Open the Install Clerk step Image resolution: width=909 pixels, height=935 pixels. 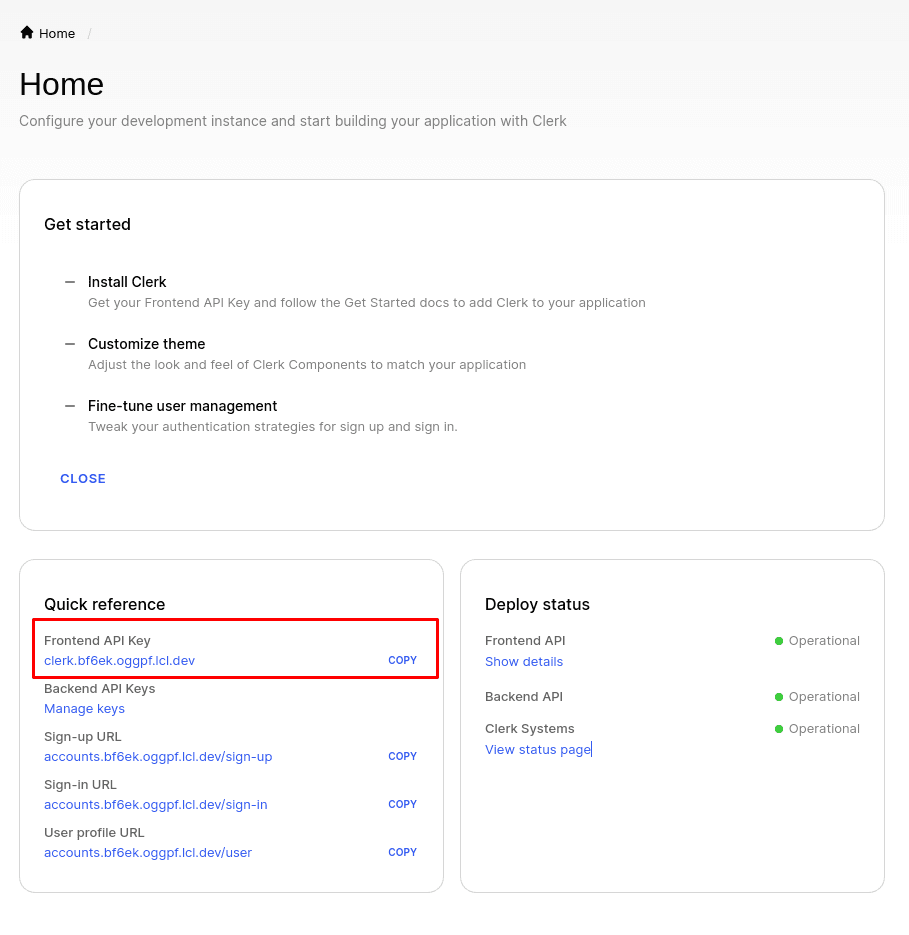(127, 281)
